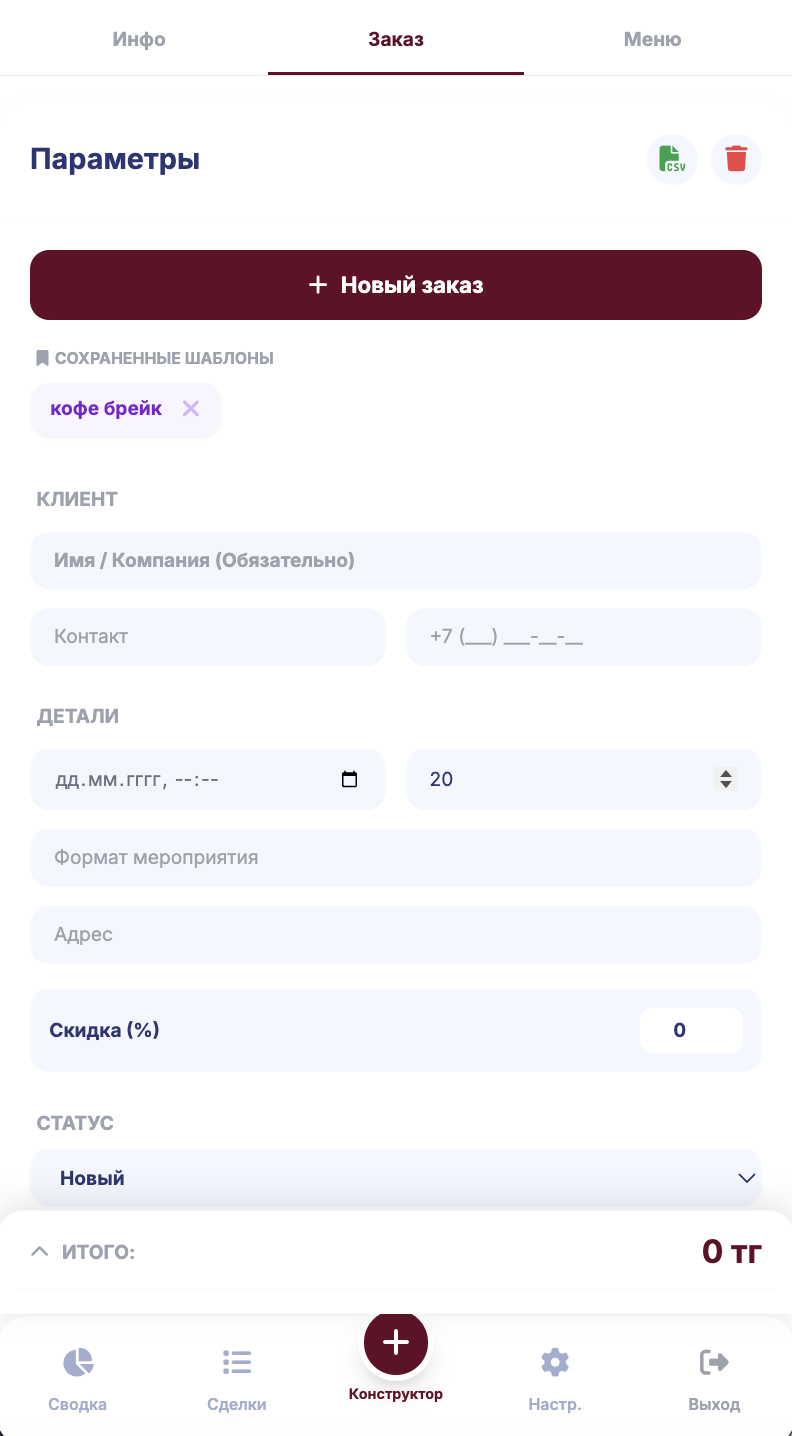Go to Сделки list view
792x1436 pixels.
[237, 1378]
